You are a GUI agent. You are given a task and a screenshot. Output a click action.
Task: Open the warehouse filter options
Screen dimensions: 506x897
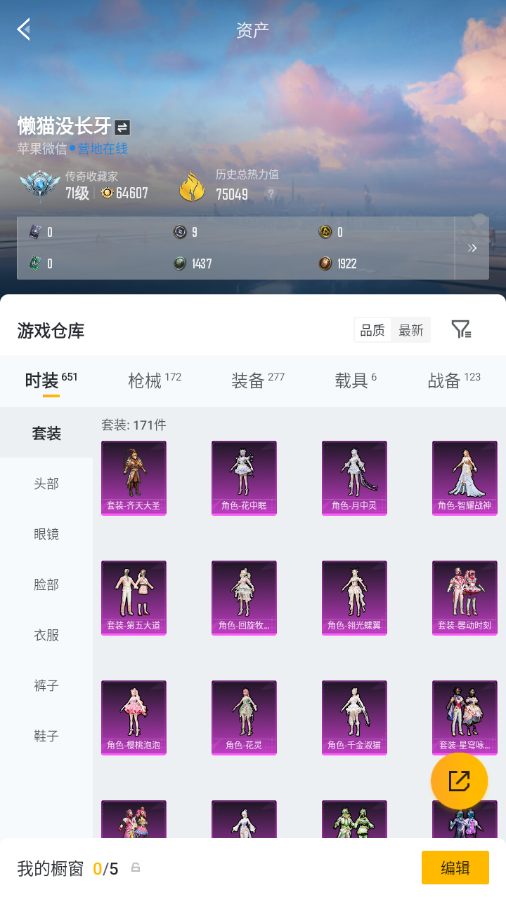(461, 329)
